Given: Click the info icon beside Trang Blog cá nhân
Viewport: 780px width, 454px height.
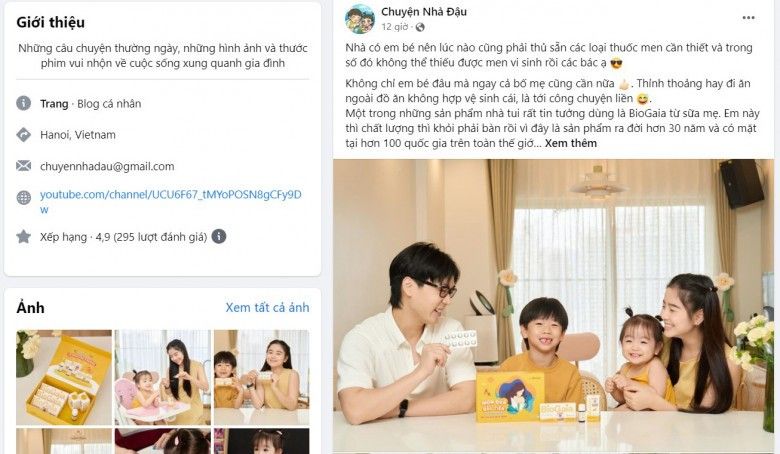Looking at the screenshot, I should pos(23,103).
